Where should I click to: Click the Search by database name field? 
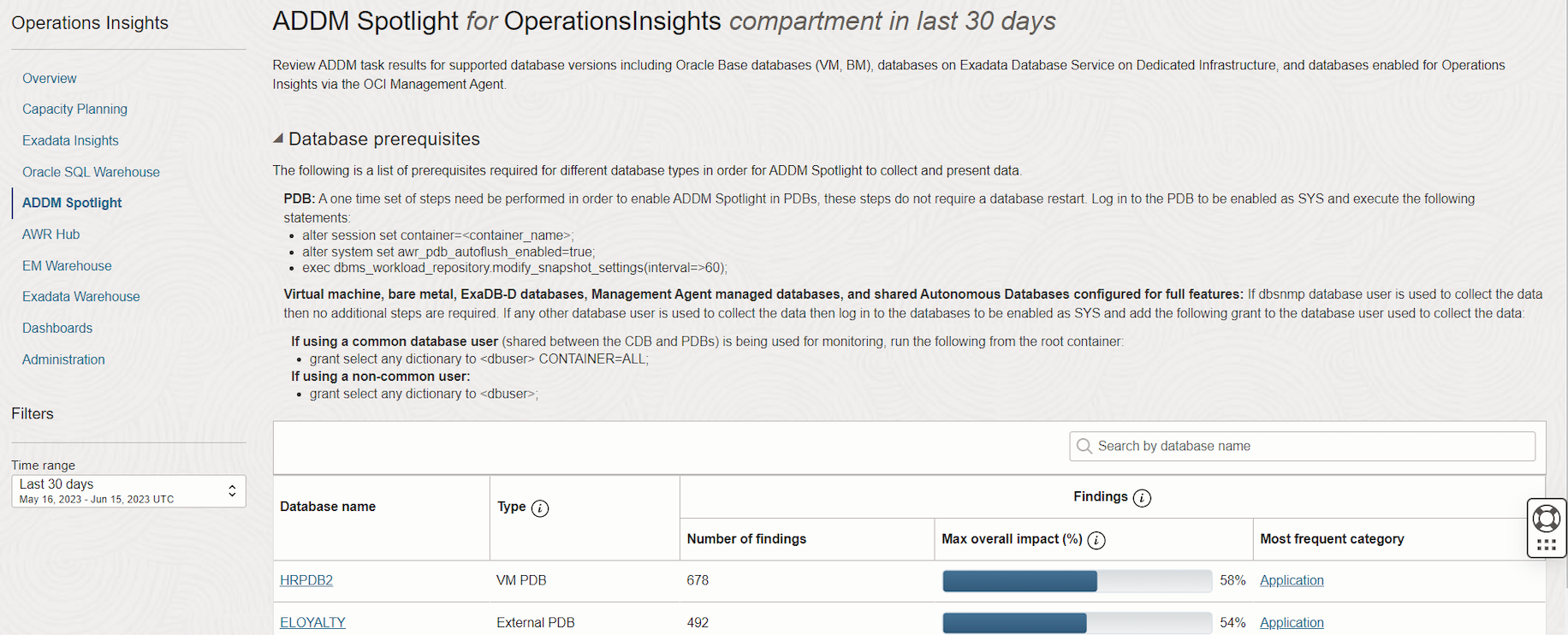[x=1241, y=446]
